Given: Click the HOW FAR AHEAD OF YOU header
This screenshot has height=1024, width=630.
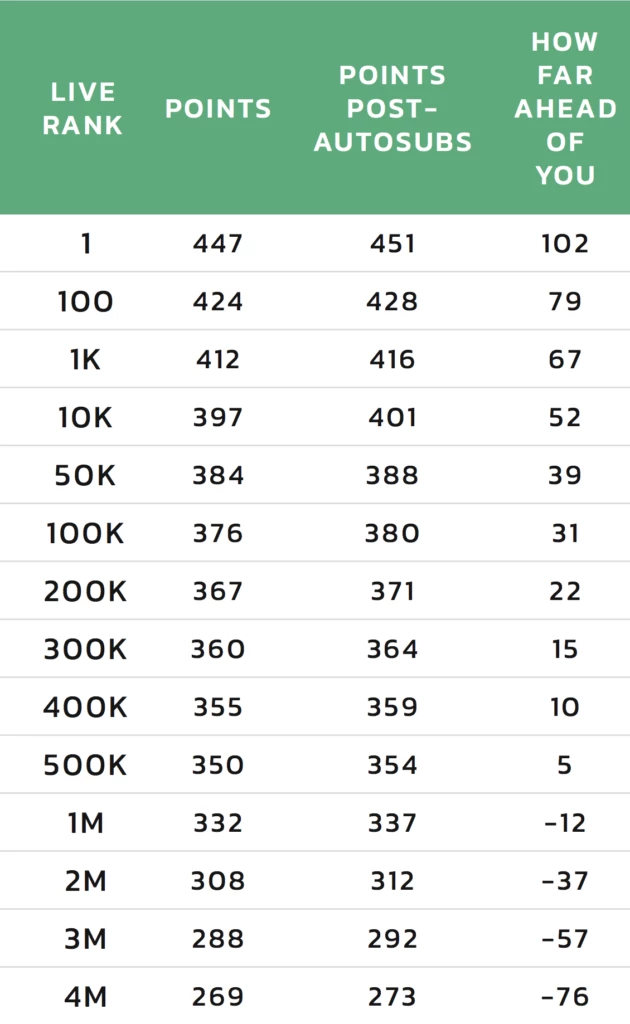Looking at the screenshot, I should 565,108.
